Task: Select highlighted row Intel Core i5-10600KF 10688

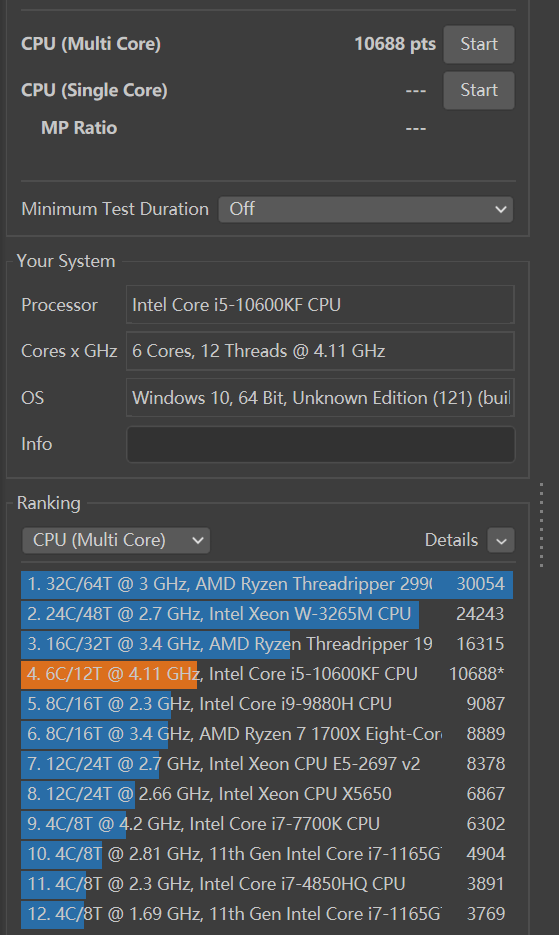Action: [x=267, y=674]
